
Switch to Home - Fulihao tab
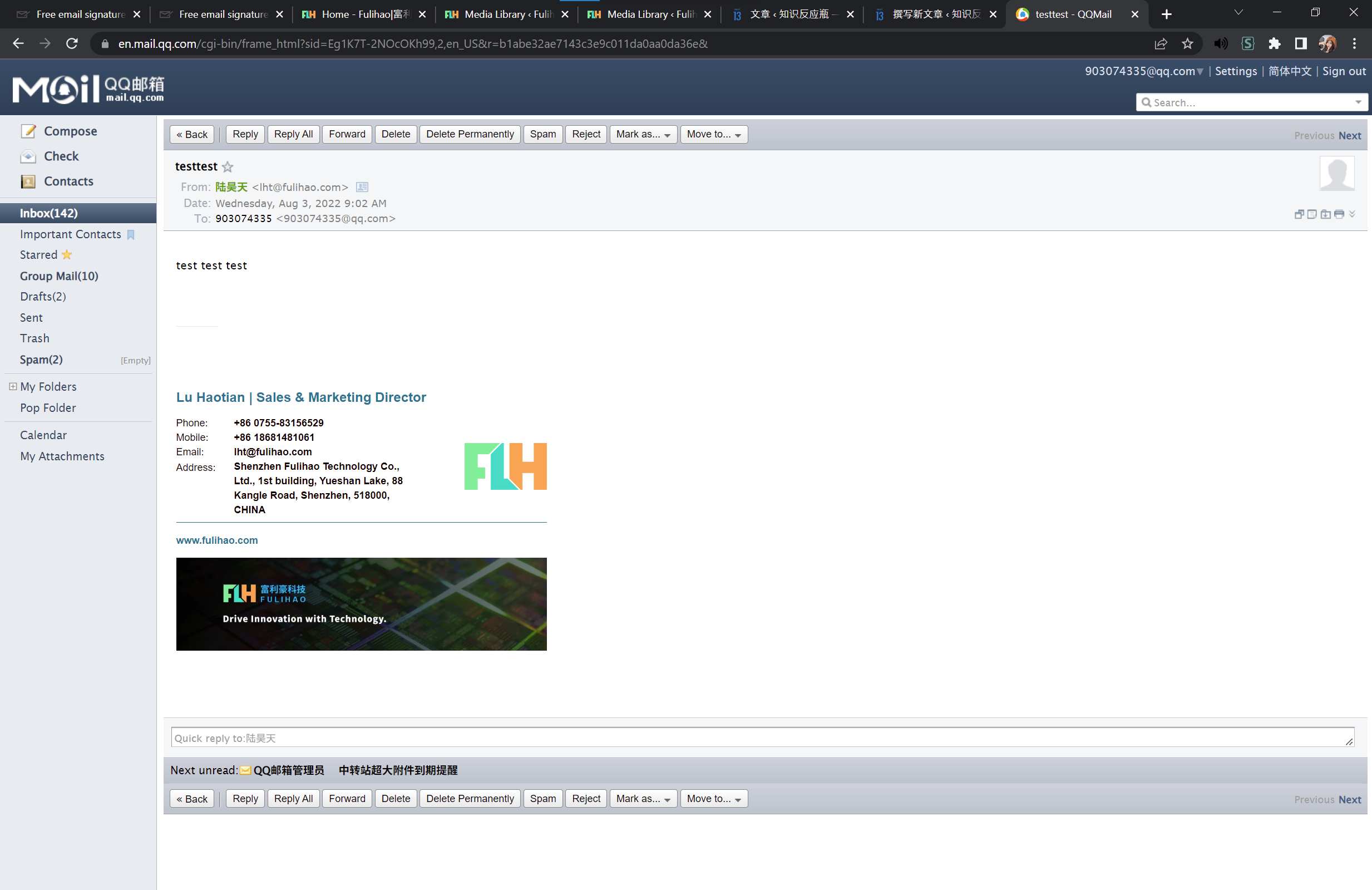tap(364, 14)
